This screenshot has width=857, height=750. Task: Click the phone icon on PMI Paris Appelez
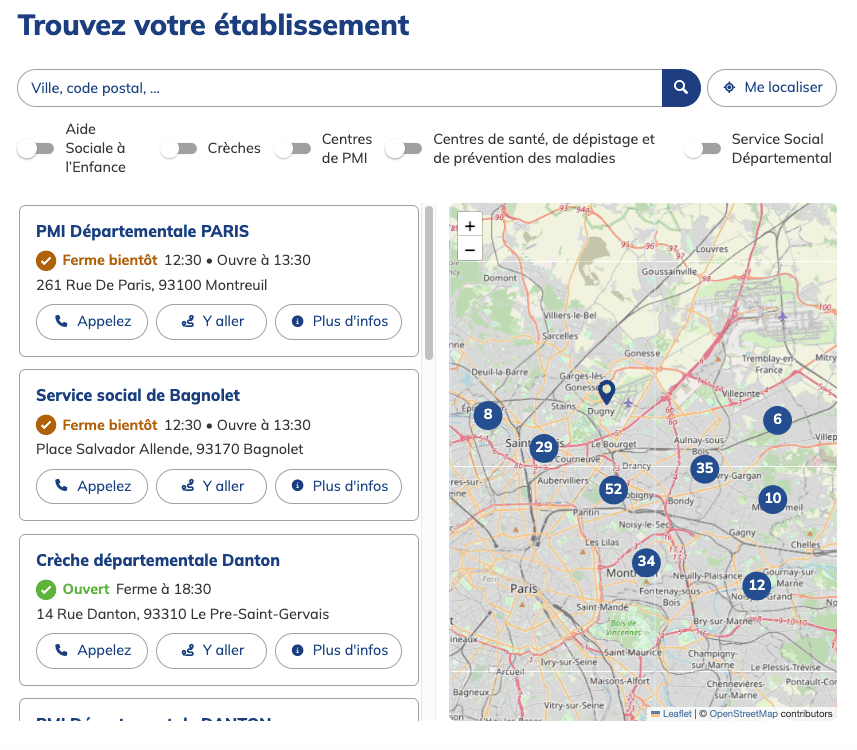(62, 322)
